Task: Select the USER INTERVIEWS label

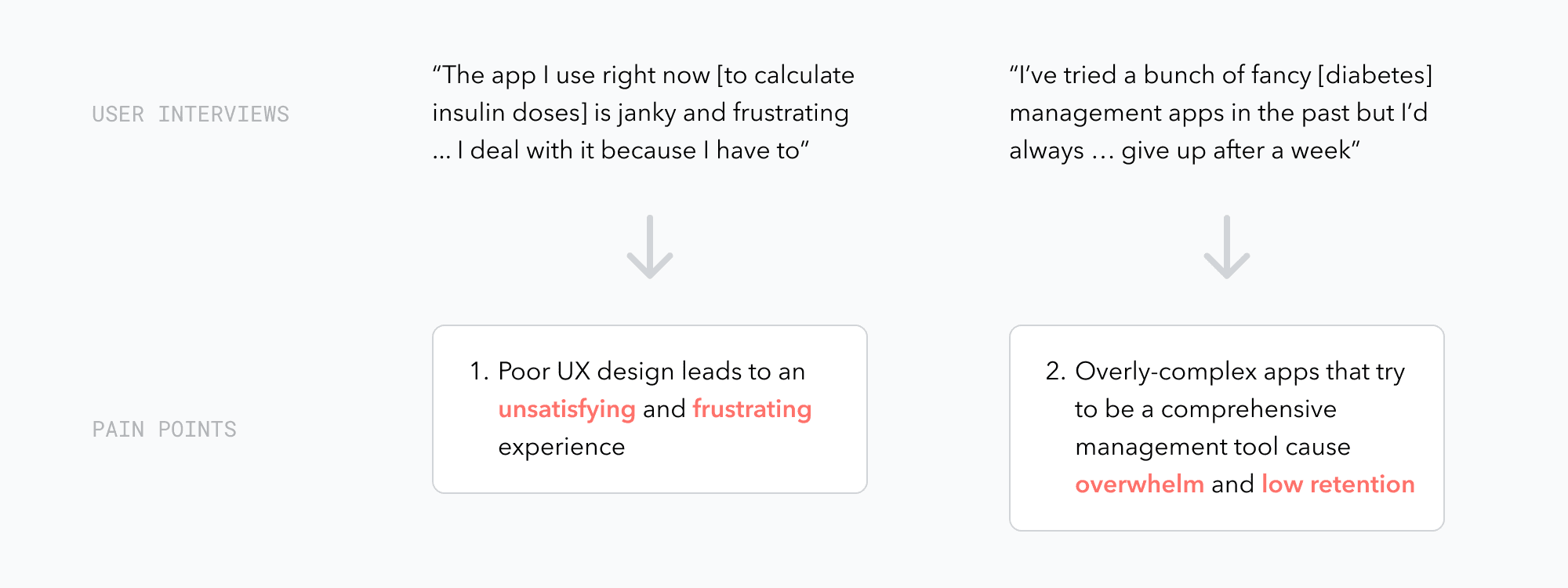Action: coord(191,114)
